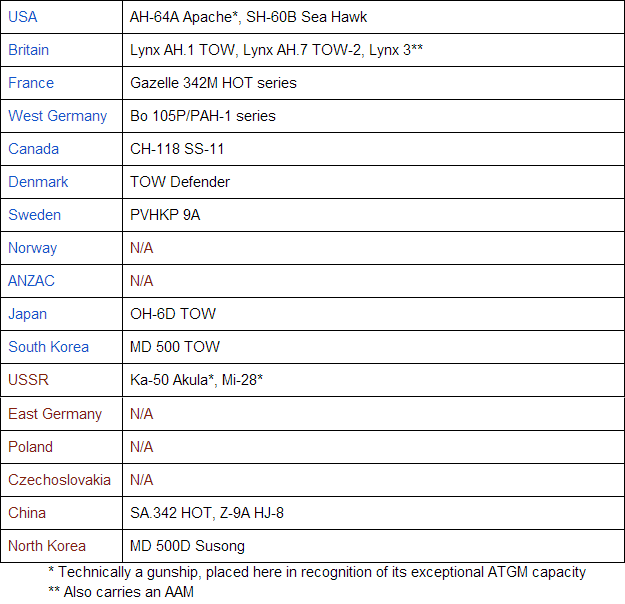Open the Sweden link

[34, 215]
